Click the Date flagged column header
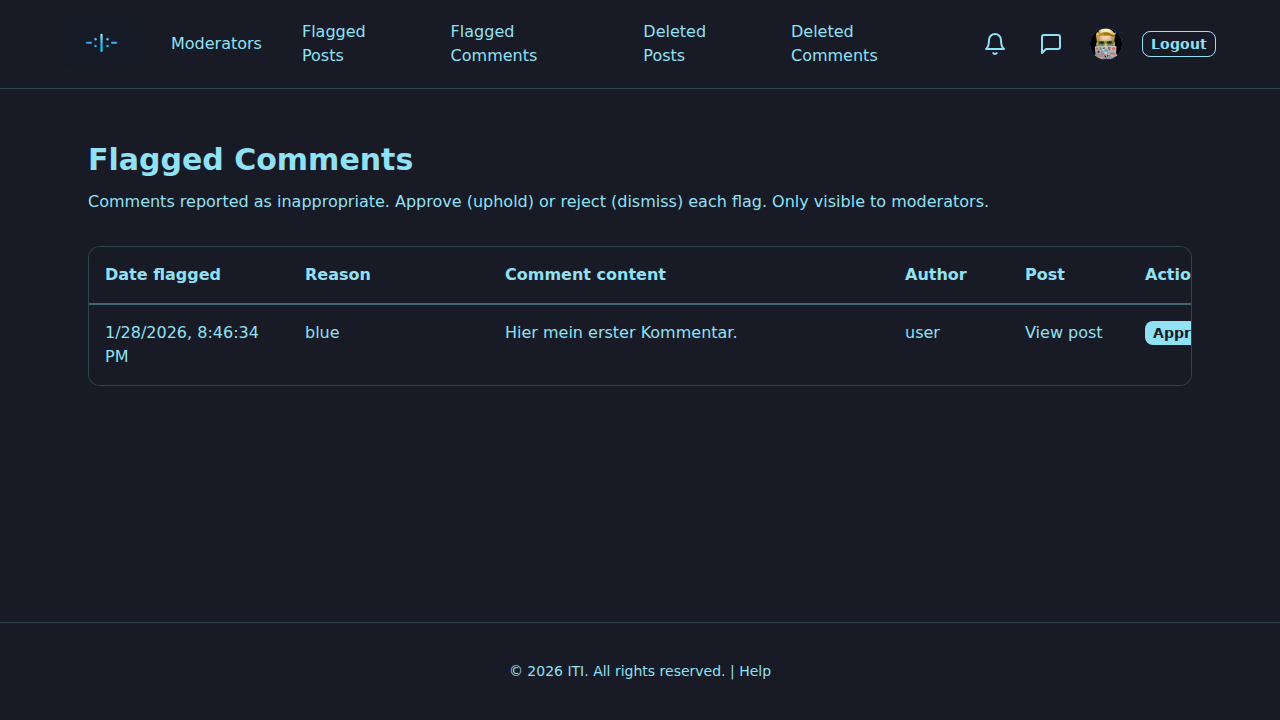Viewport: 1280px width, 720px height. 163,274
